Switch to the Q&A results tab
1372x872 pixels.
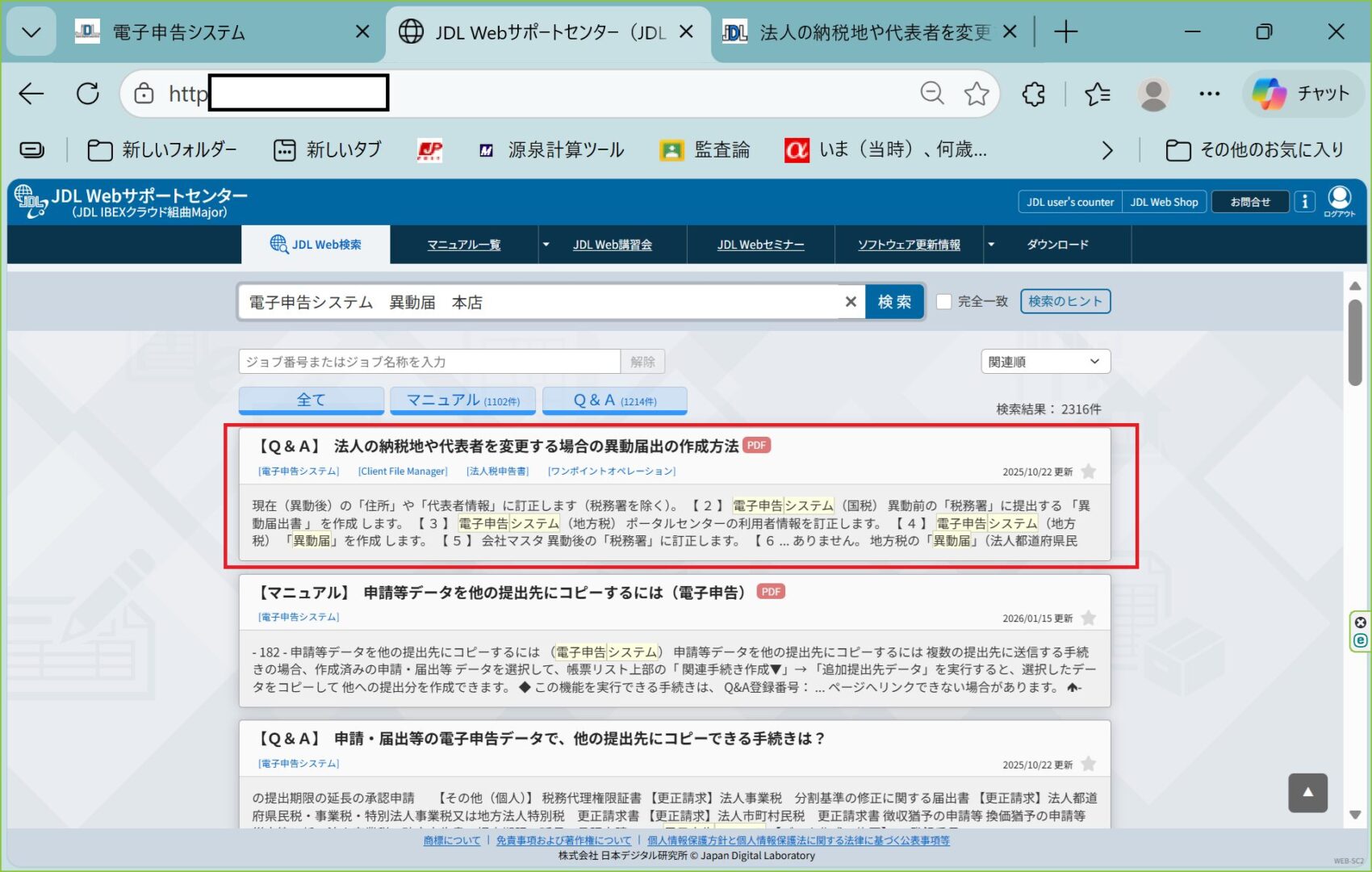(614, 400)
